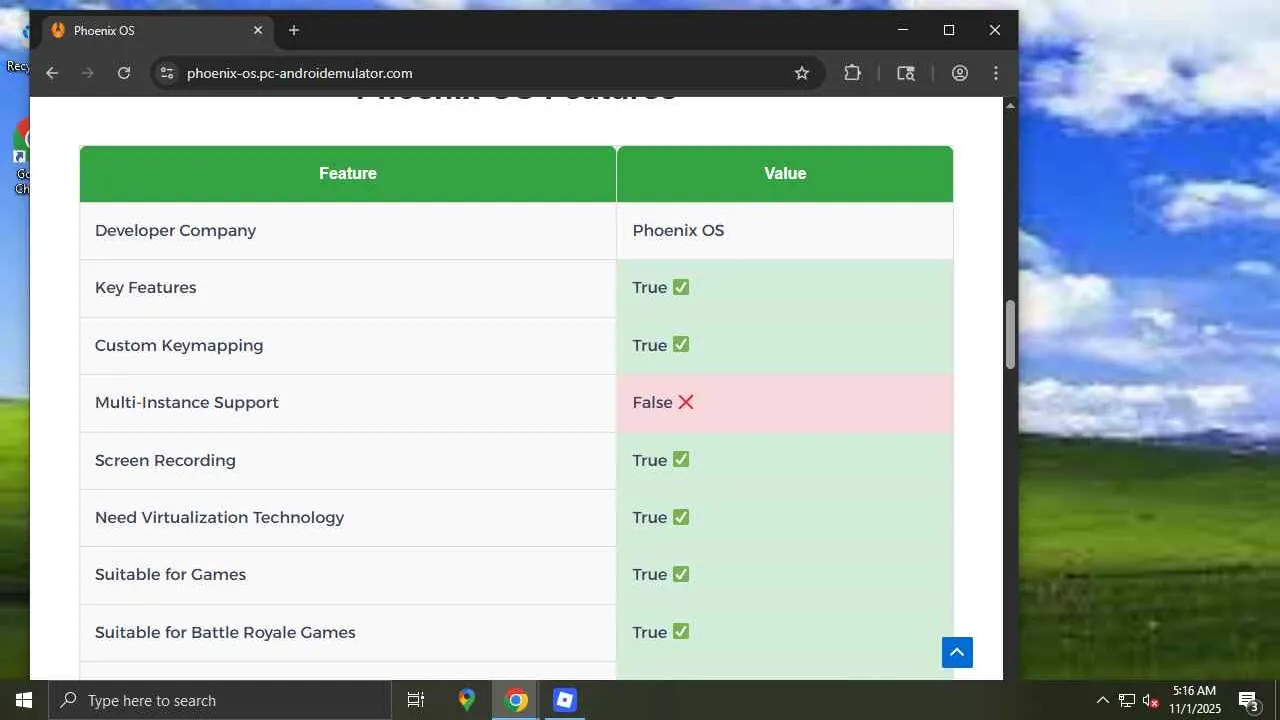Open Task View on the taskbar
This screenshot has height=720, width=1280.
click(416, 700)
